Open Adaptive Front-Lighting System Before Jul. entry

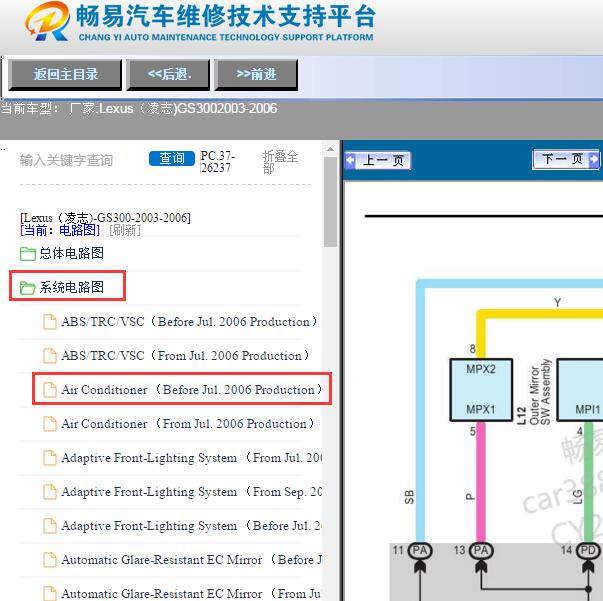[192, 526]
